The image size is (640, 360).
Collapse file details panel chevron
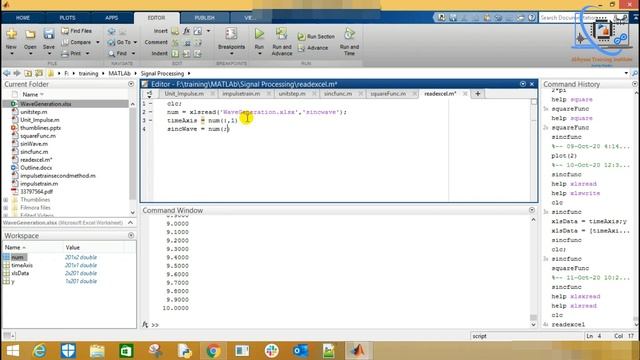coord(130,223)
